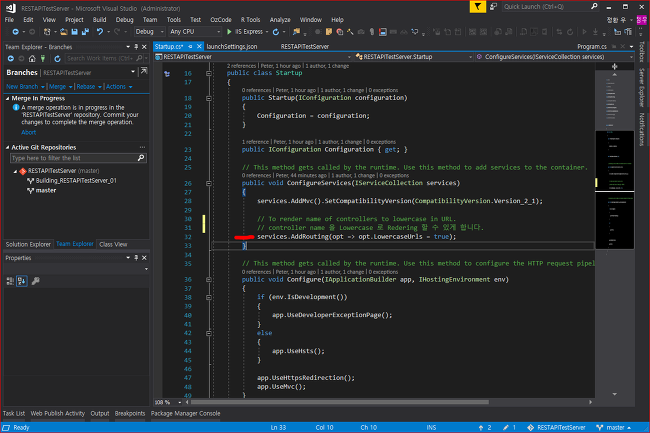Image resolution: width=650 pixels, height=433 pixels.
Task: Click the Open File folder icon
Action: [x=63, y=31]
